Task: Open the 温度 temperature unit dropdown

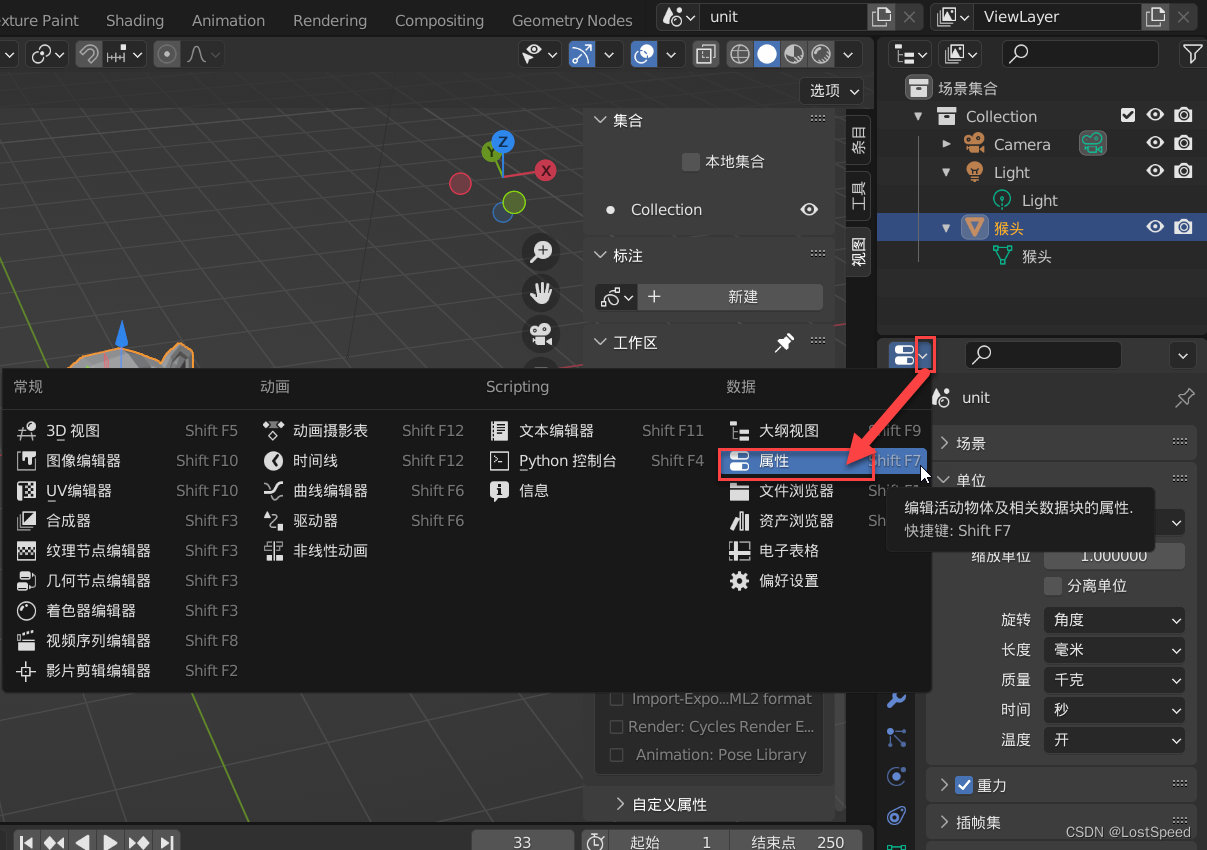Action: 1113,740
